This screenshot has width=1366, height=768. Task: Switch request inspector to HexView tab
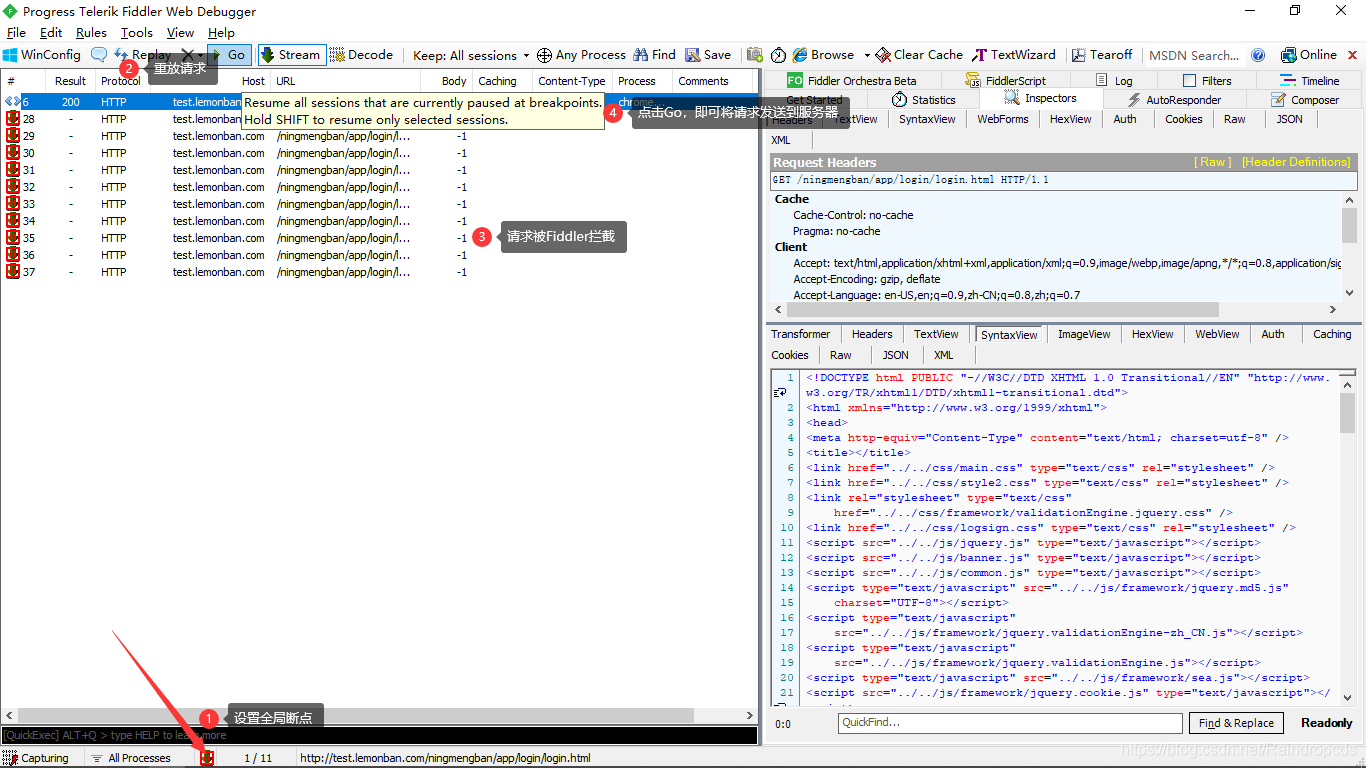click(1070, 119)
